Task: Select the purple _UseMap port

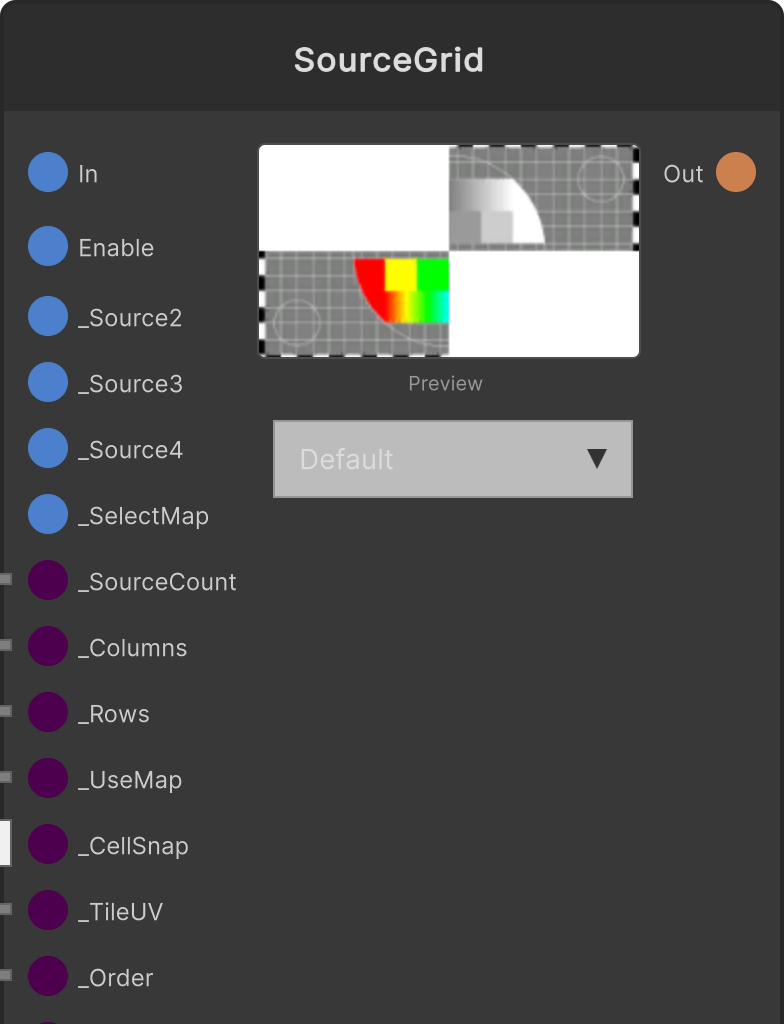Action: (x=48, y=778)
